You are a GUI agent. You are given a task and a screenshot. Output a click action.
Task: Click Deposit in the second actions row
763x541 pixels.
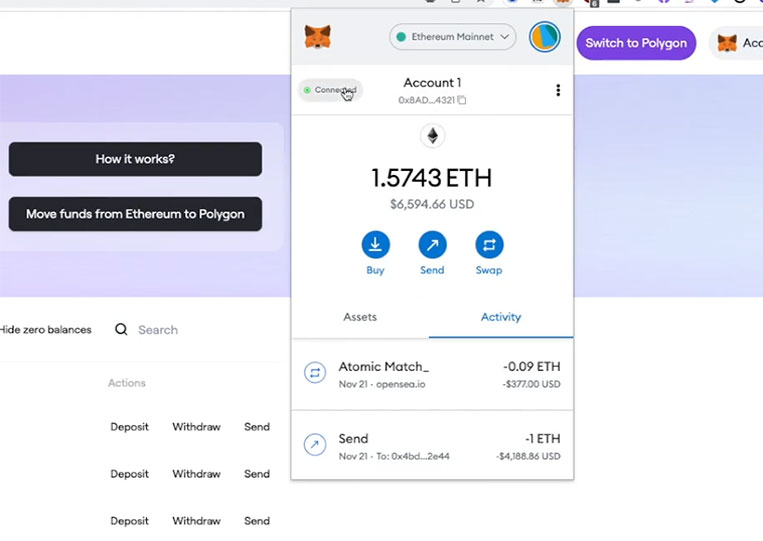[129, 474]
